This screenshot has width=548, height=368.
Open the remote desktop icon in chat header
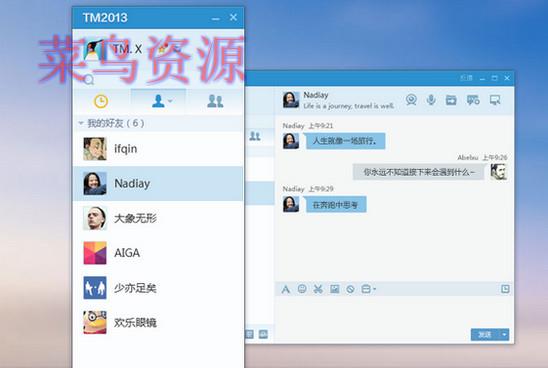coord(473,100)
